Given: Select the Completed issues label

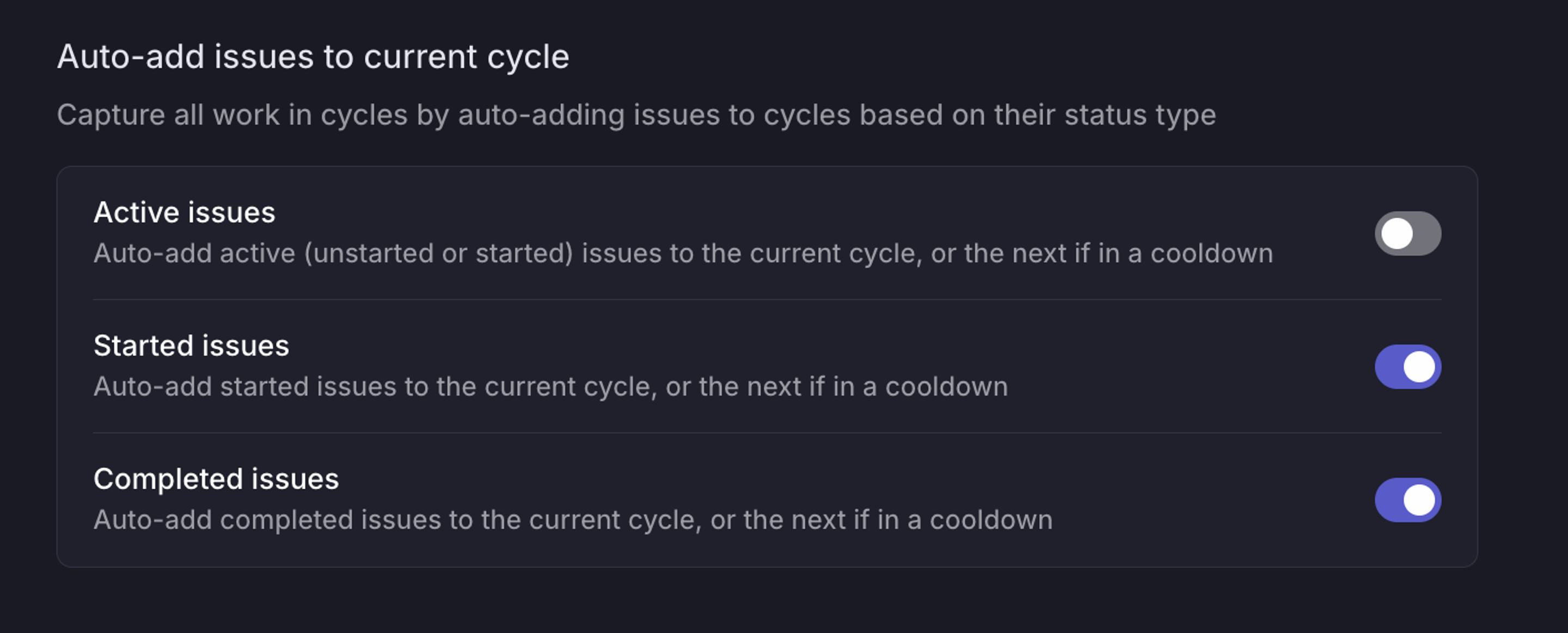Looking at the screenshot, I should point(217,478).
